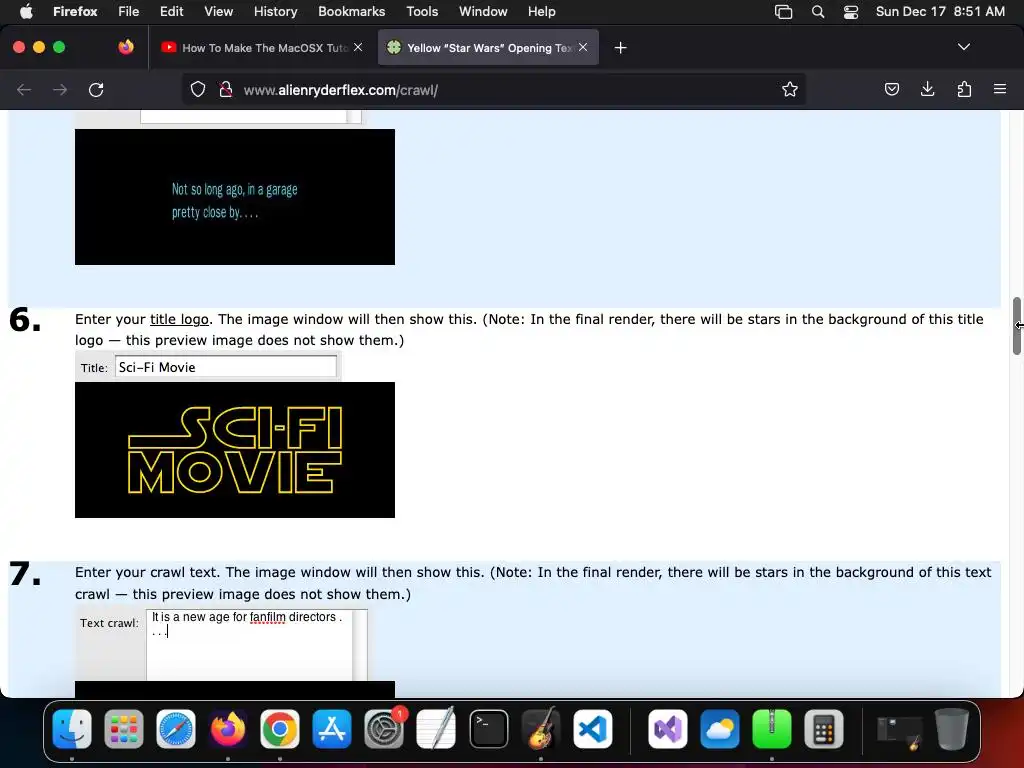Click the page vertical scrollbar thumb
The height and width of the screenshot is (768, 1024).
click(1017, 325)
